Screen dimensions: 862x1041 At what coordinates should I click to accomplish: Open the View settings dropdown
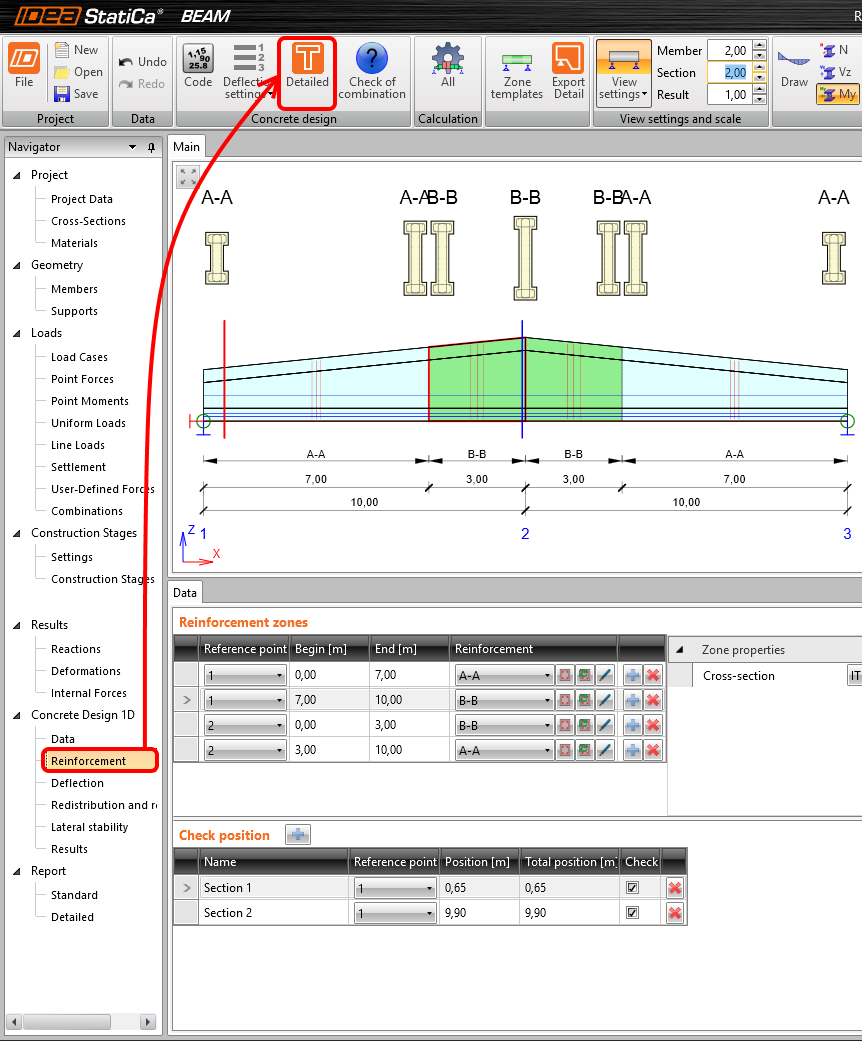pyautogui.click(x=624, y=88)
